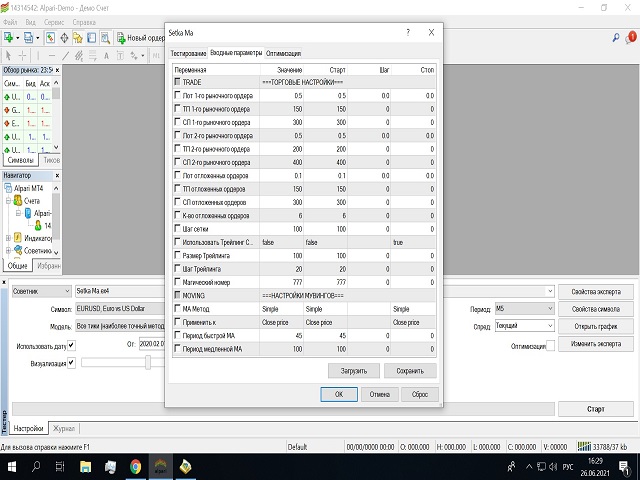Open the Спред Текущий dropdown
The image size is (640, 480).
click(x=524, y=326)
